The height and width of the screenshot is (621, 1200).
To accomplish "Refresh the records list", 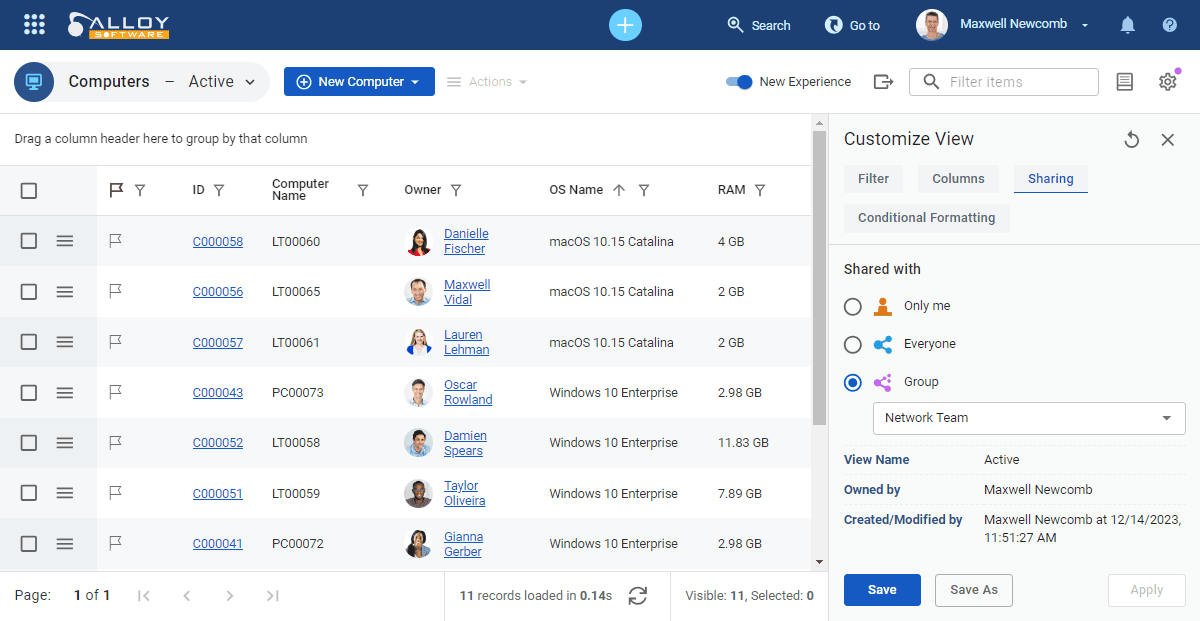I will click(638, 596).
